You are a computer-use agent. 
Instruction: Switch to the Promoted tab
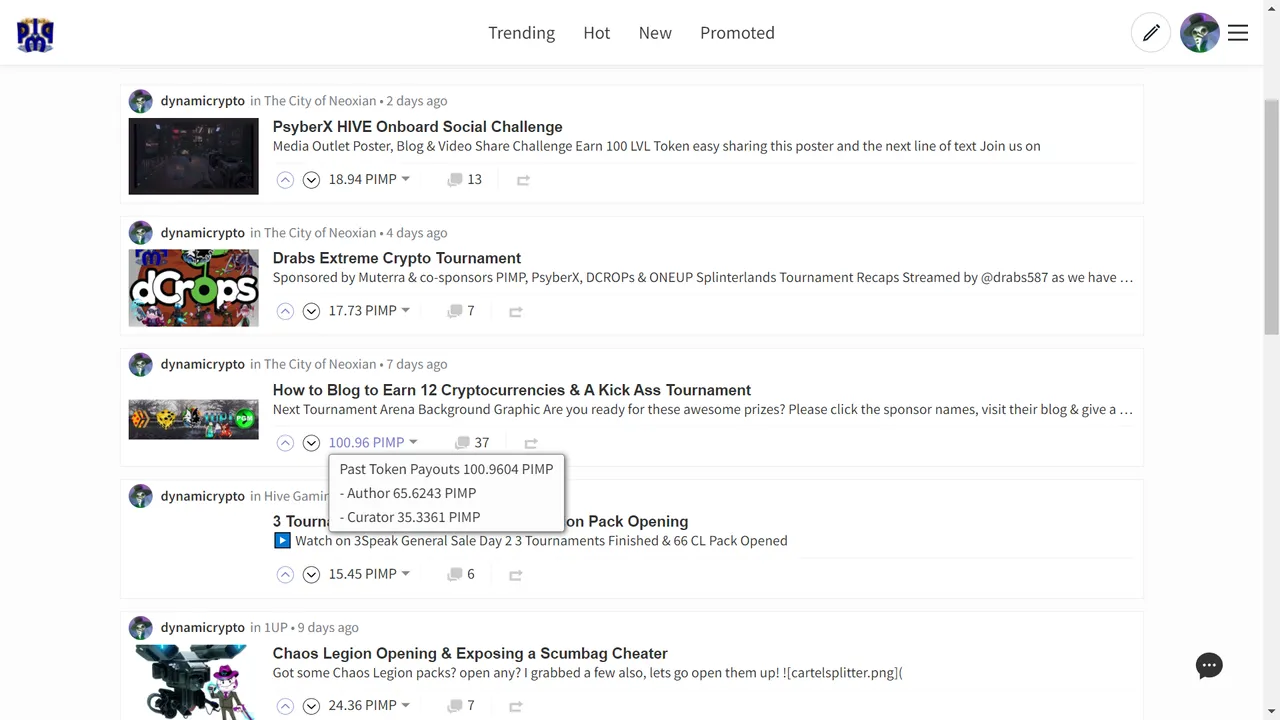(x=737, y=33)
